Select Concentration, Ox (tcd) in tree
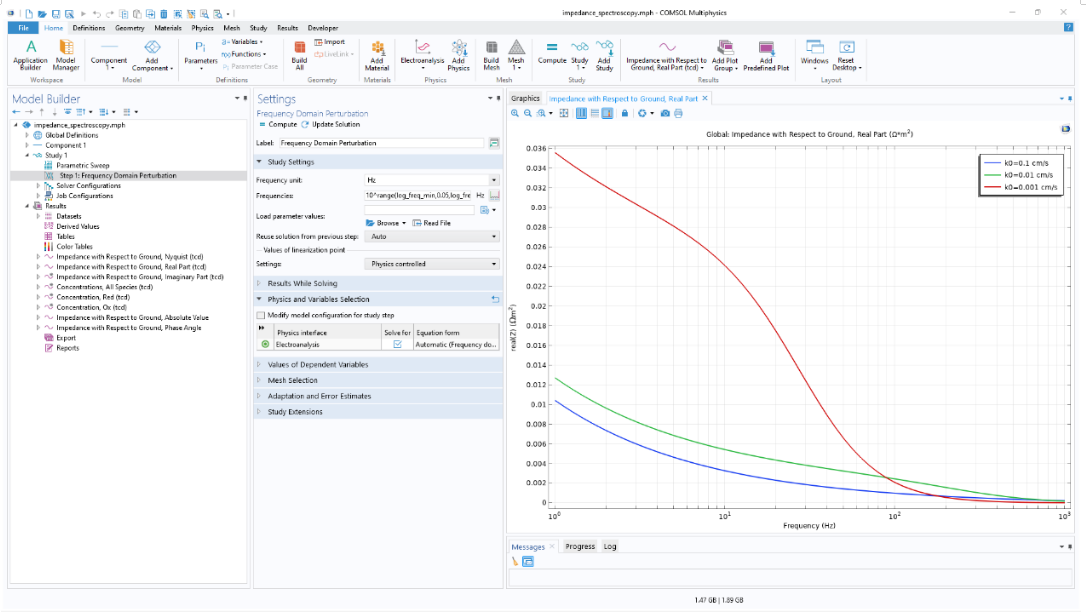 (x=91, y=308)
